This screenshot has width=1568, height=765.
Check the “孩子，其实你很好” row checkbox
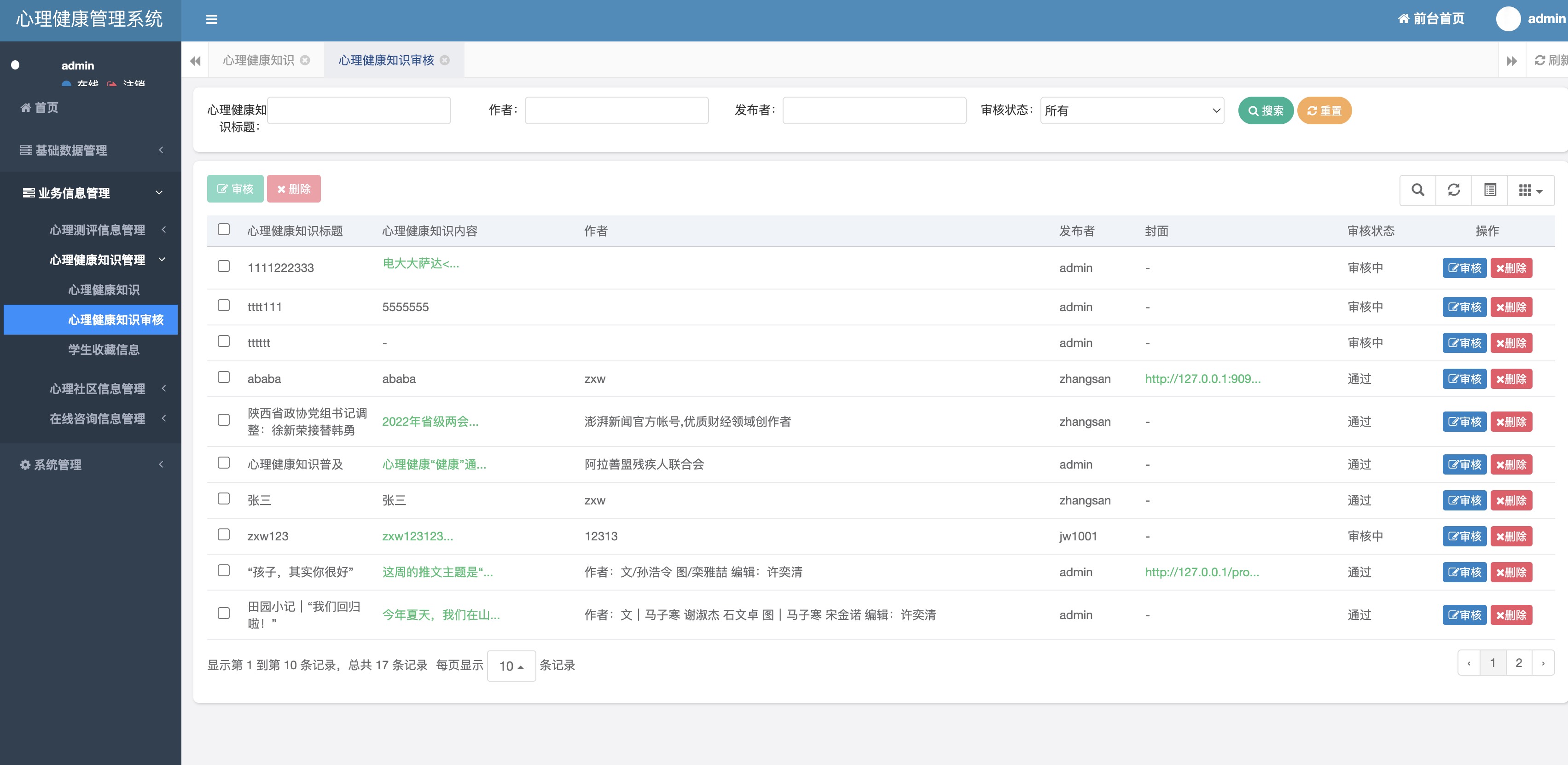point(223,570)
